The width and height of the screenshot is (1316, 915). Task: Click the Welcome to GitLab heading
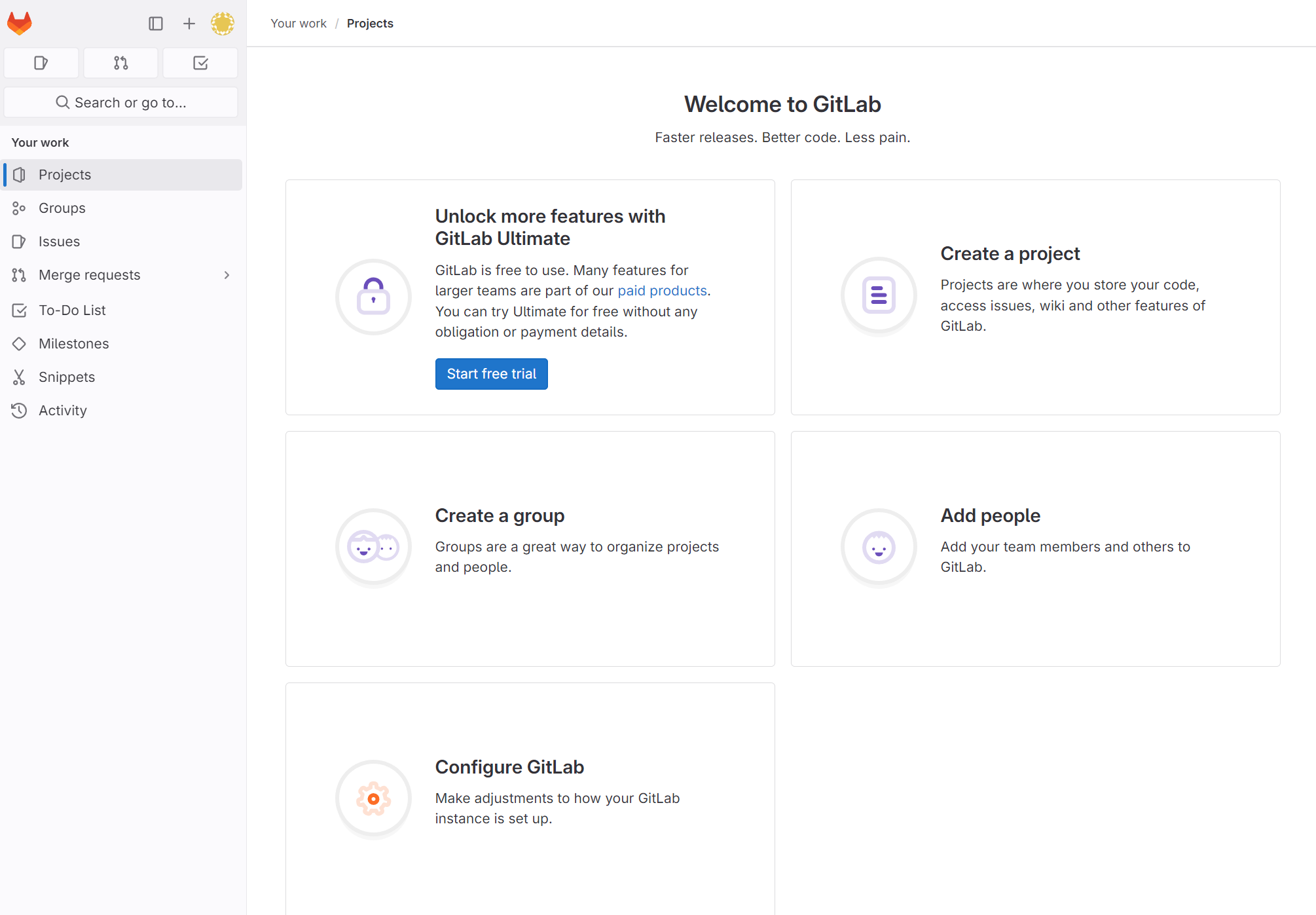point(782,104)
